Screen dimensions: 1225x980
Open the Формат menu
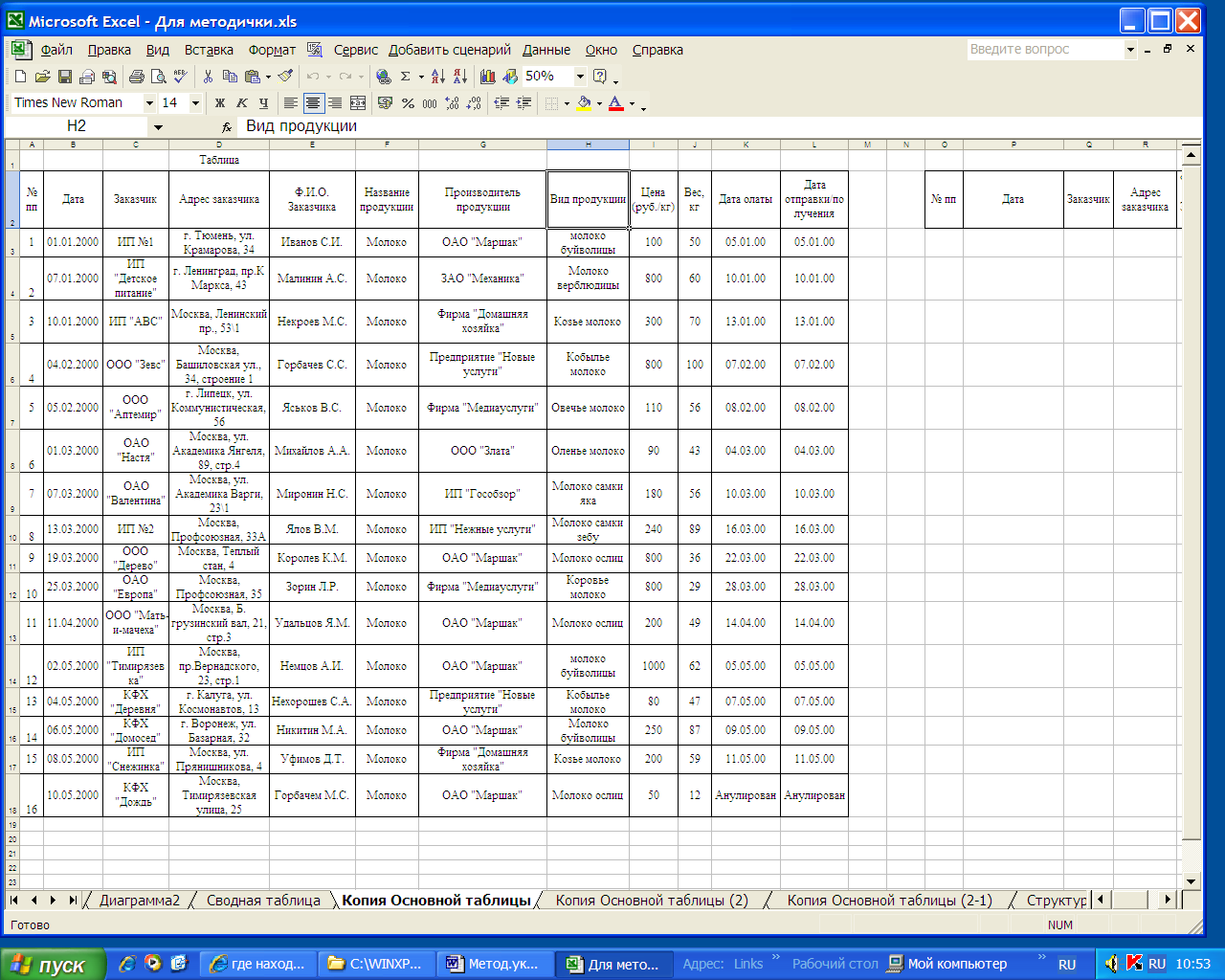click(x=272, y=50)
